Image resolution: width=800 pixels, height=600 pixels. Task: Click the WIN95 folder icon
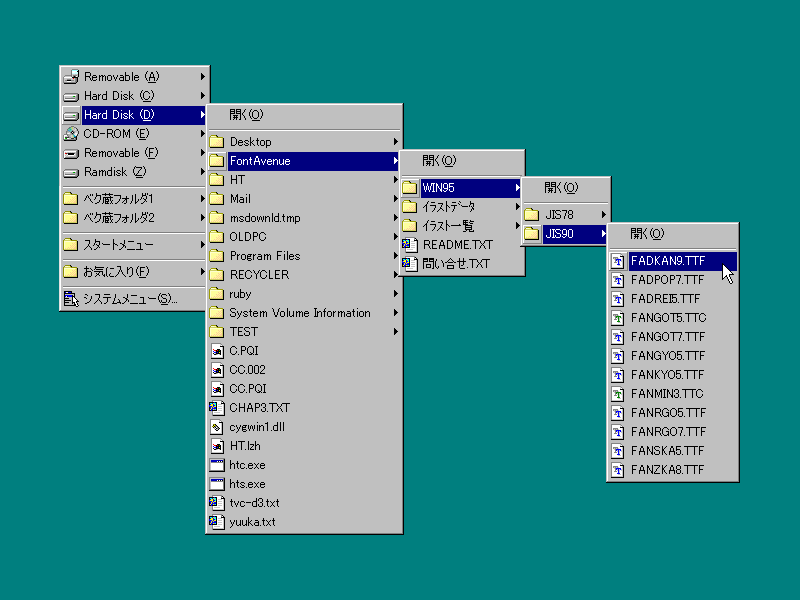tap(410, 188)
